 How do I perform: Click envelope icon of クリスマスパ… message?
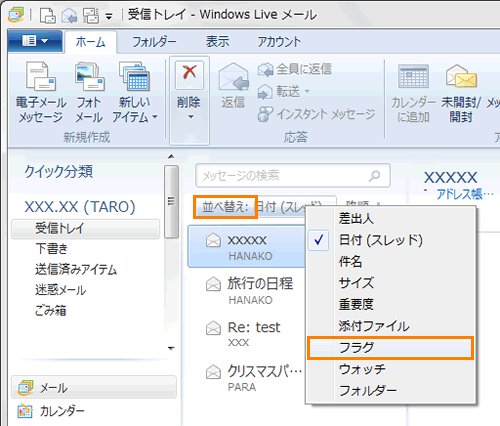pos(213,372)
